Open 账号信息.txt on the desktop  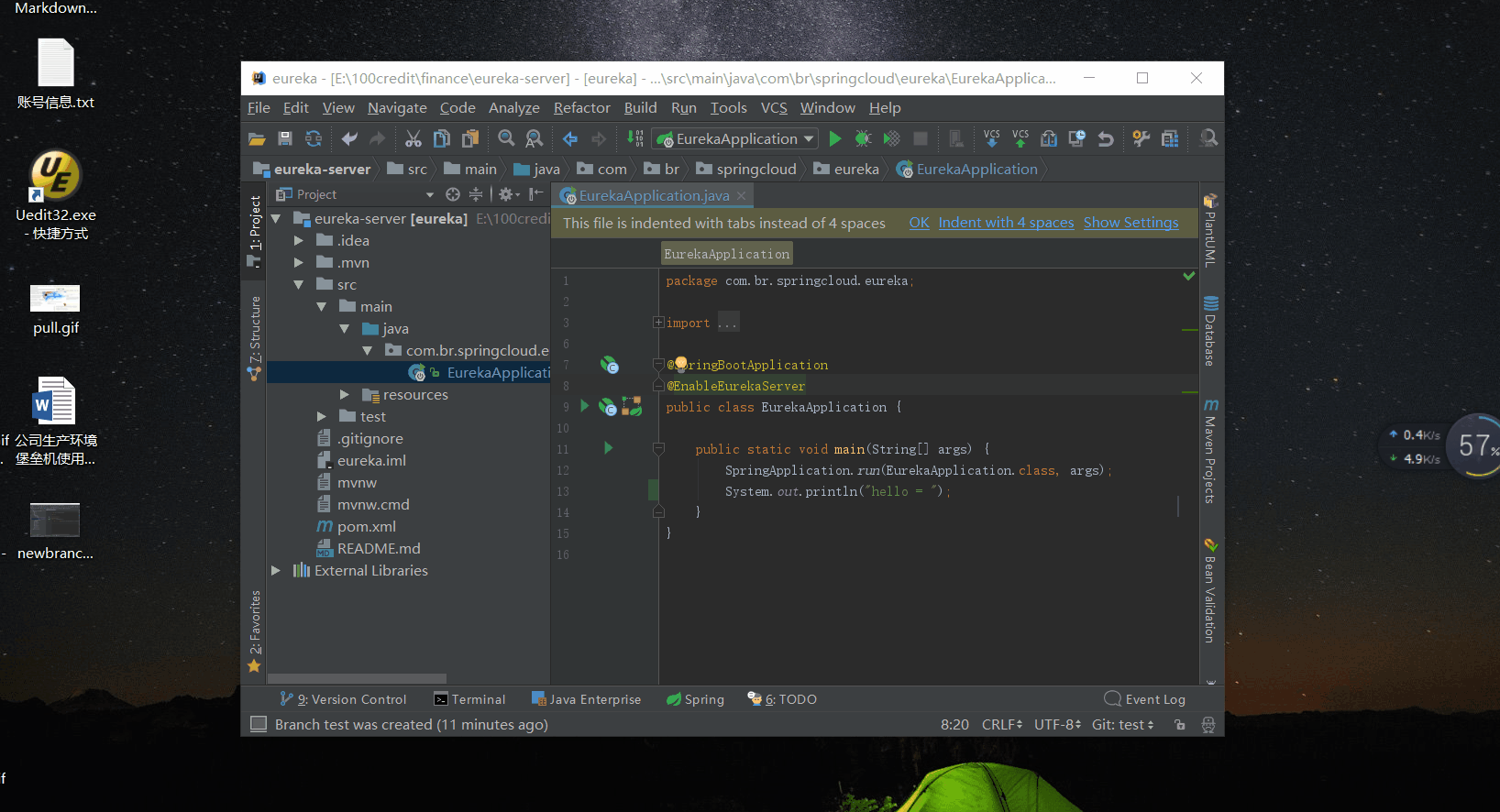tap(55, 74)
